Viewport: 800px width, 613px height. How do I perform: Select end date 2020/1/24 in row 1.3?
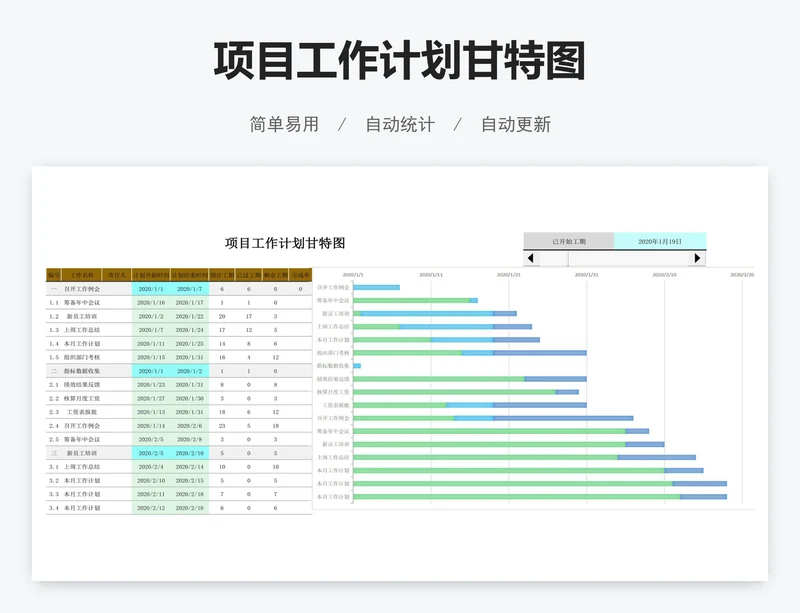(189, 330)
